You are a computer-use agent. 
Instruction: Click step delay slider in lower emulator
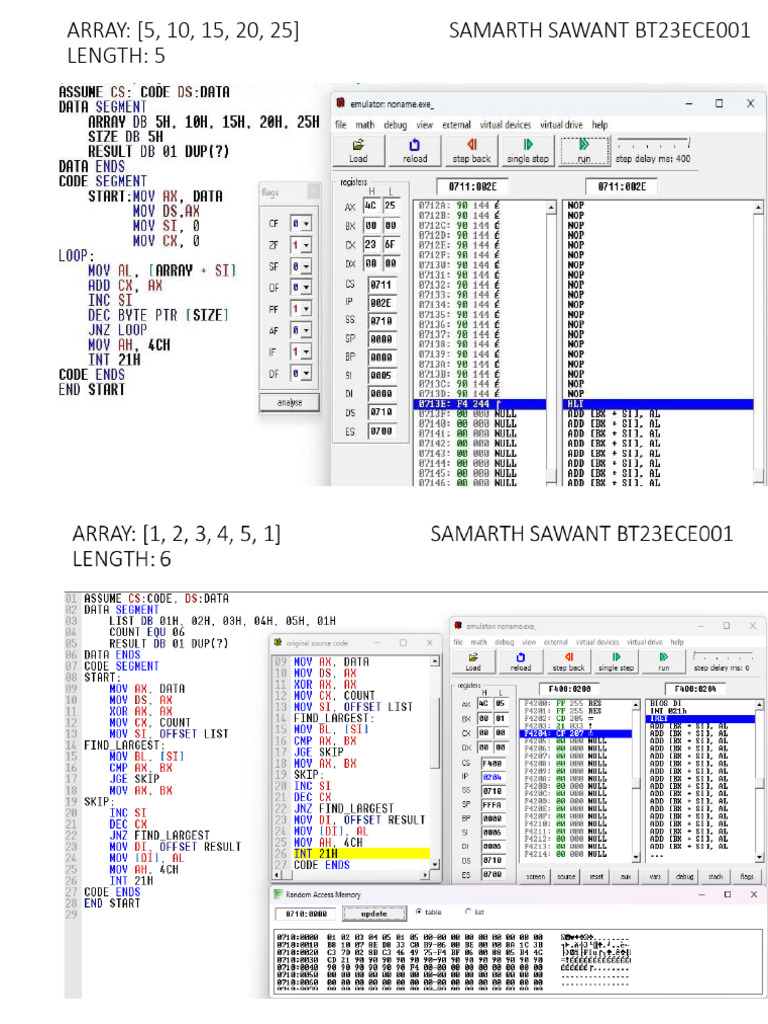click(725, 656)
